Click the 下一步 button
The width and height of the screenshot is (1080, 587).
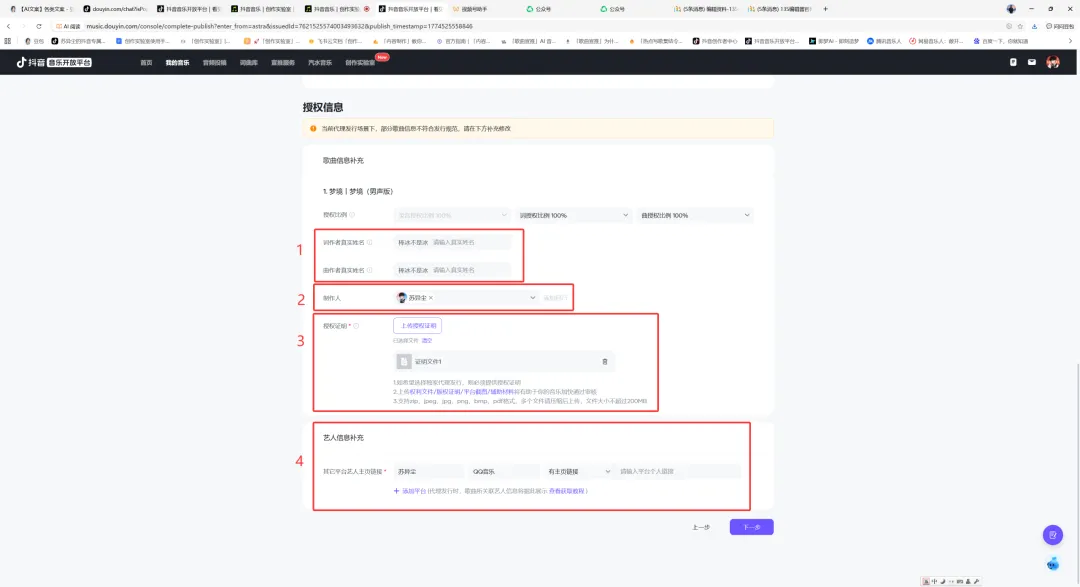(751, 527)
